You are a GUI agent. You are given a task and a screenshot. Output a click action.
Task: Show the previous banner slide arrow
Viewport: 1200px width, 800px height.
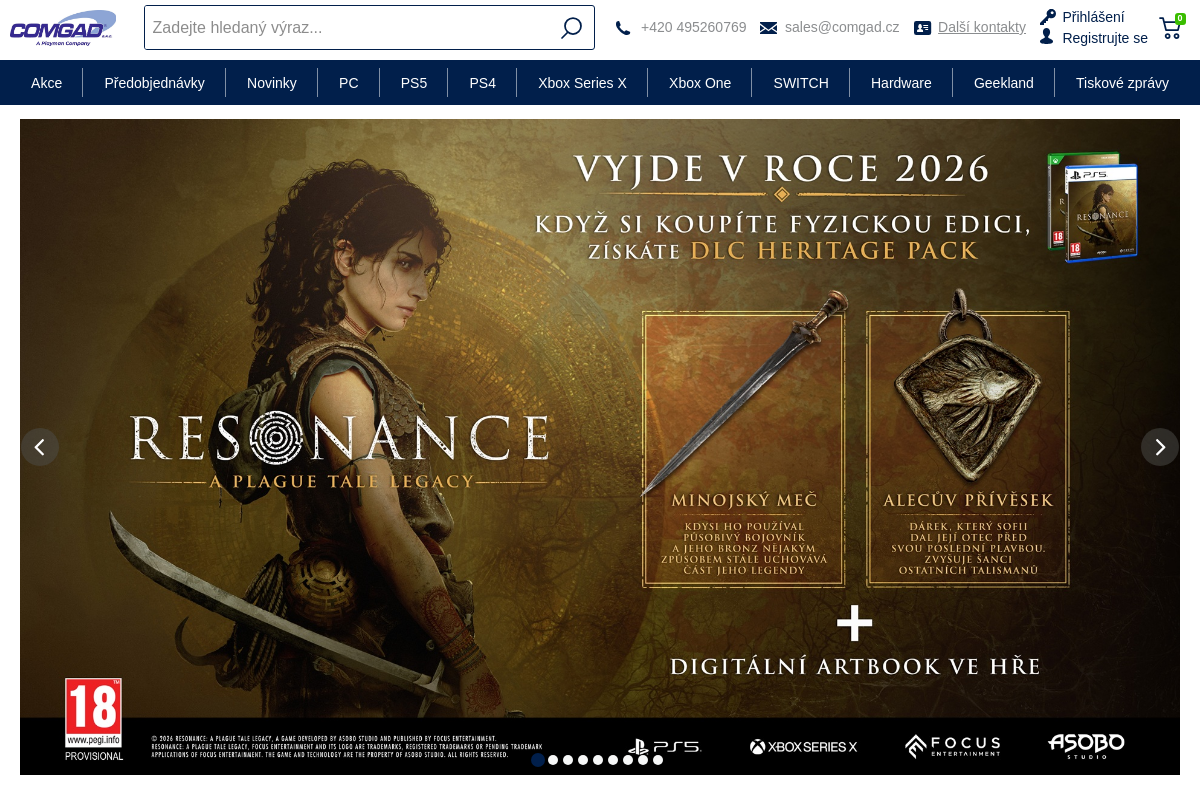point(40,447)
